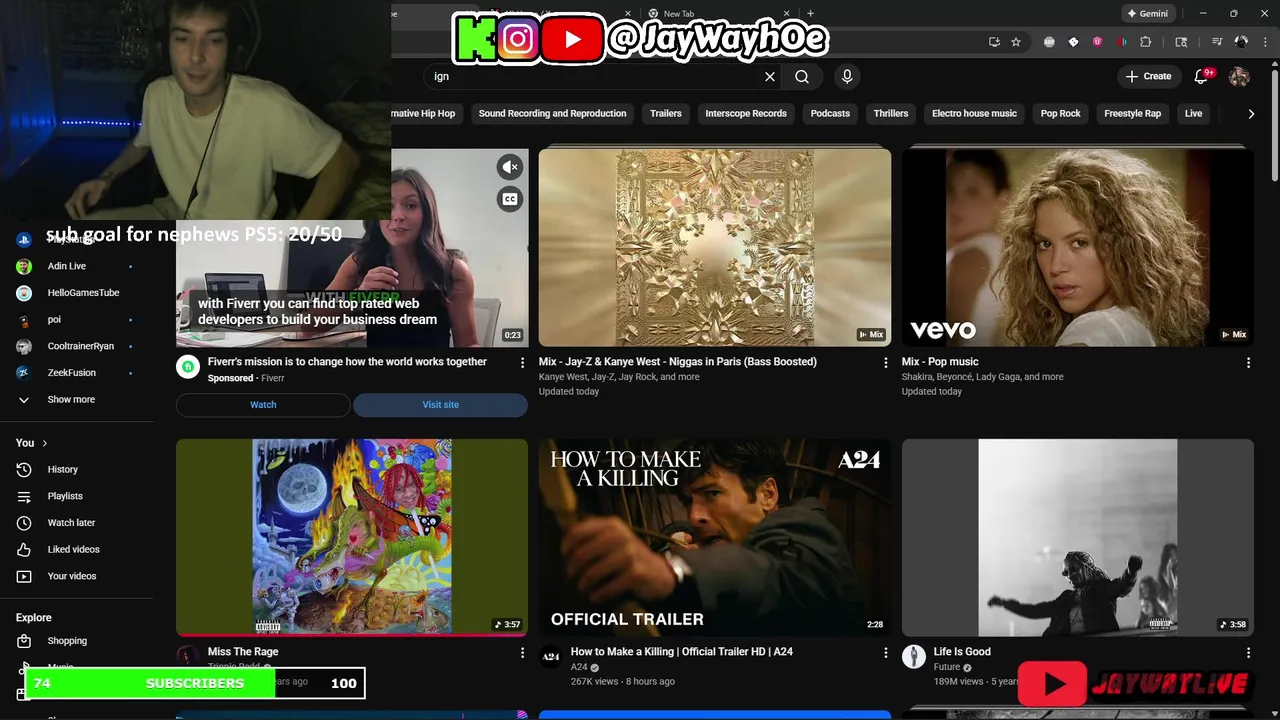1280x720 pixels.
Task: Unmute the Fiverr ad preview
Action: [510, 167]
